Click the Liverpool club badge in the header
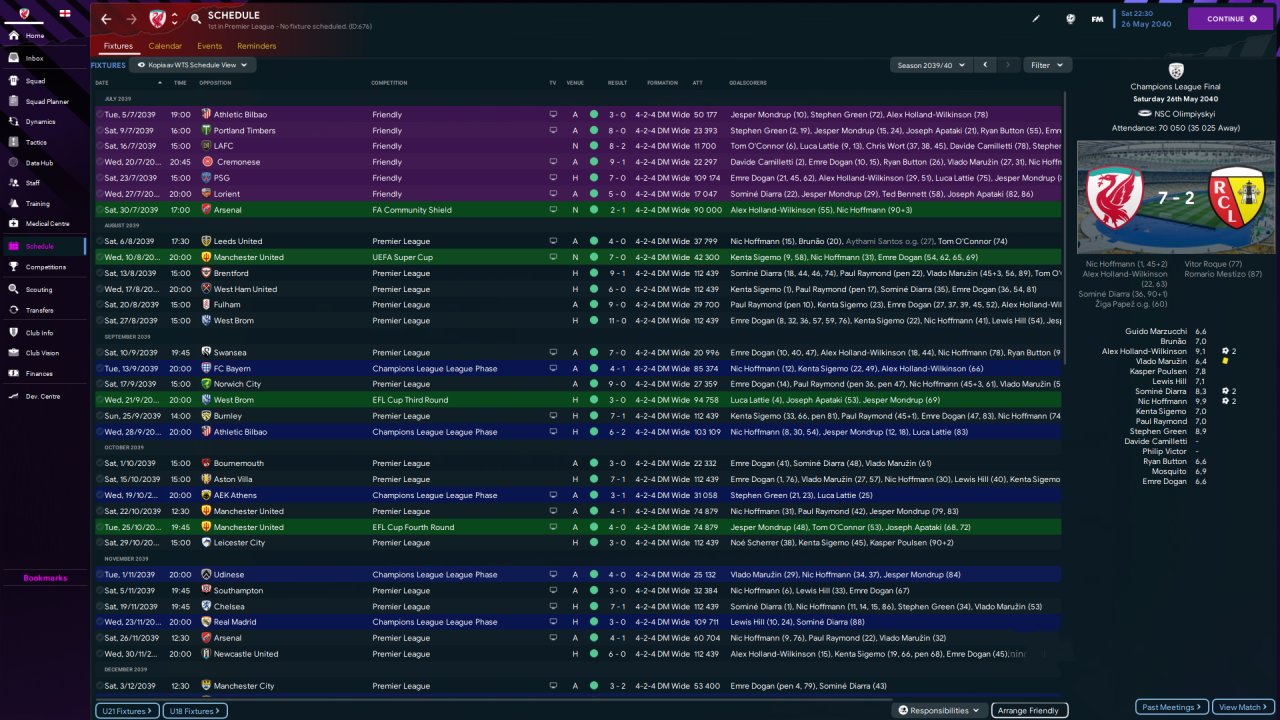 (157, 19)
